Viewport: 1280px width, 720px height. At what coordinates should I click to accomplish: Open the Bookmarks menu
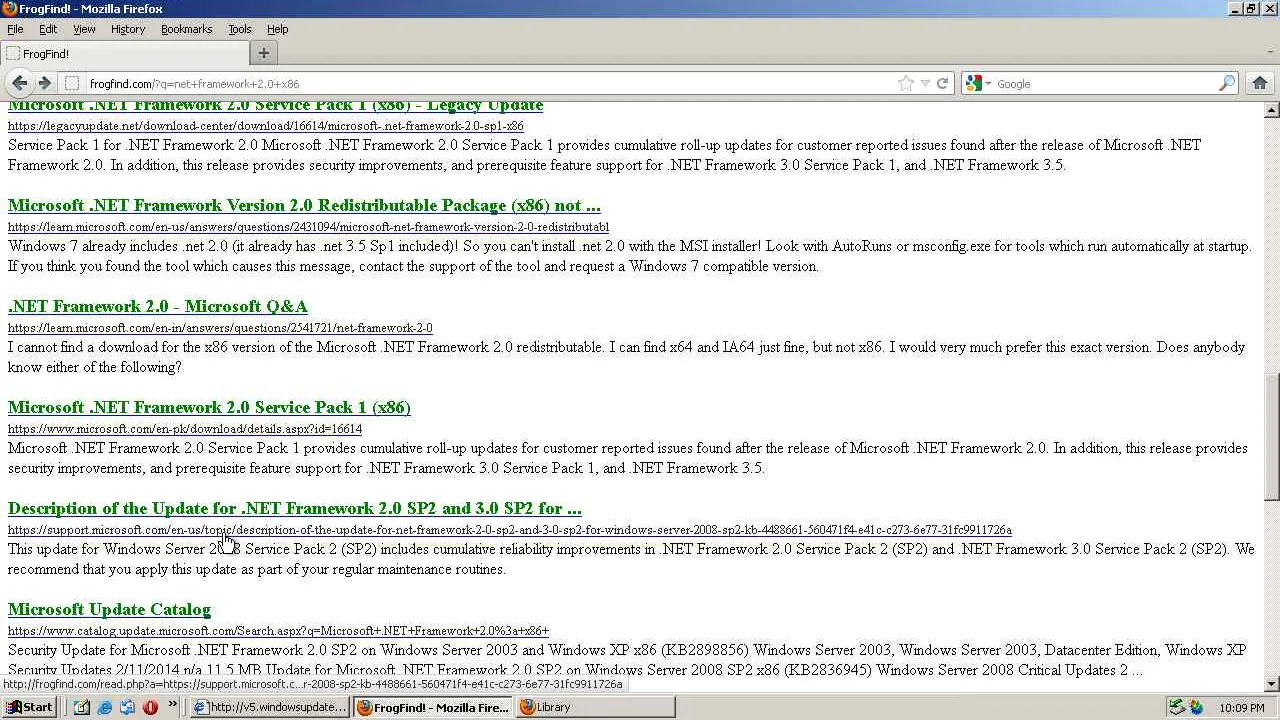(187, 29)
